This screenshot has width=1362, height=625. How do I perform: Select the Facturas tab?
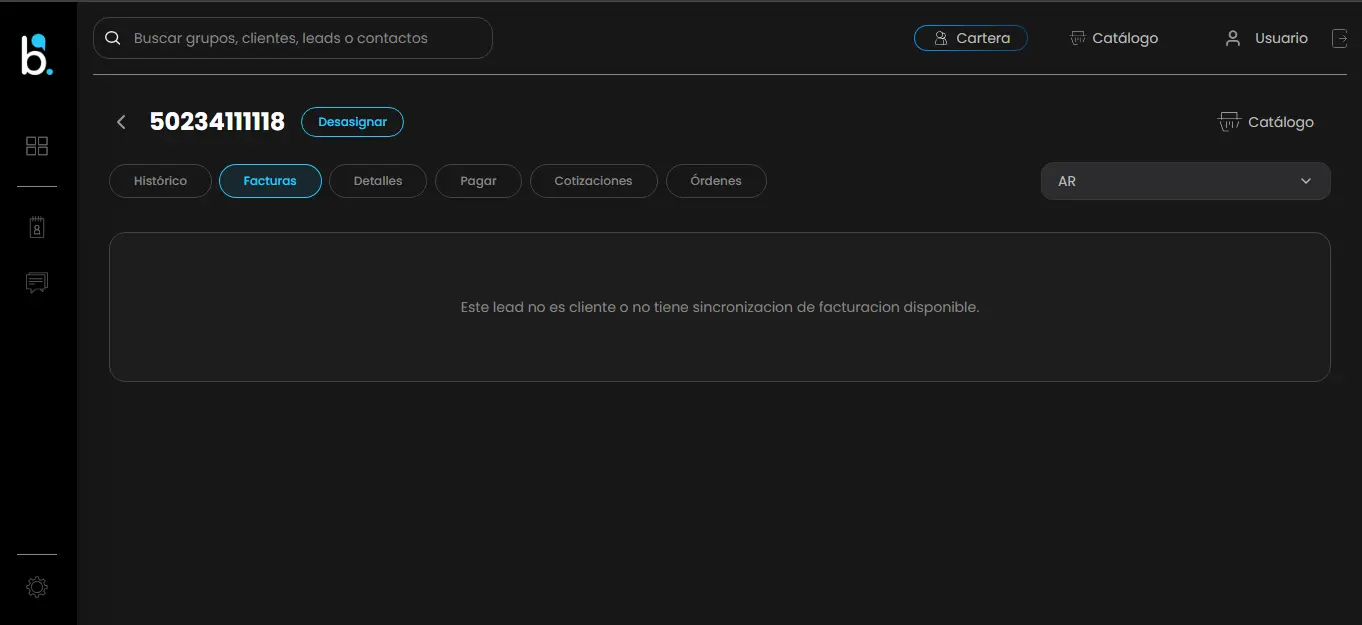(x=270, y=181)
